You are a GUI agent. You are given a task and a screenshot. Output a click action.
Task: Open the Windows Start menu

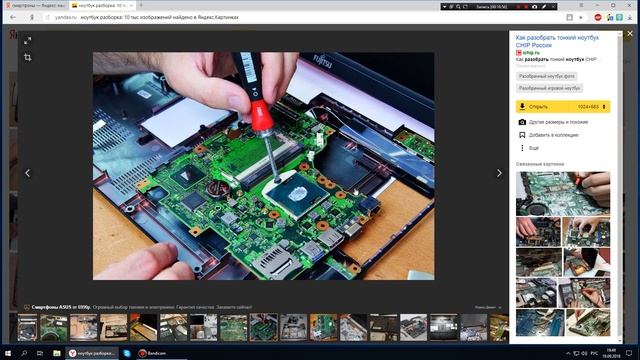click(8, 353)
